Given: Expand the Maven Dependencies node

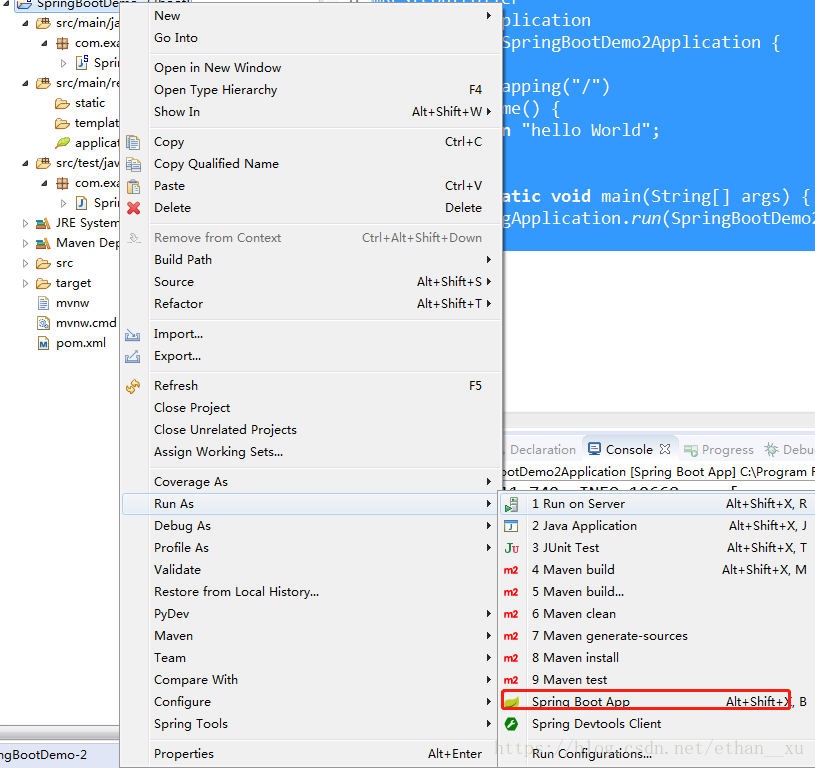Looking at the screenshot, I should (x=25, y=243).
